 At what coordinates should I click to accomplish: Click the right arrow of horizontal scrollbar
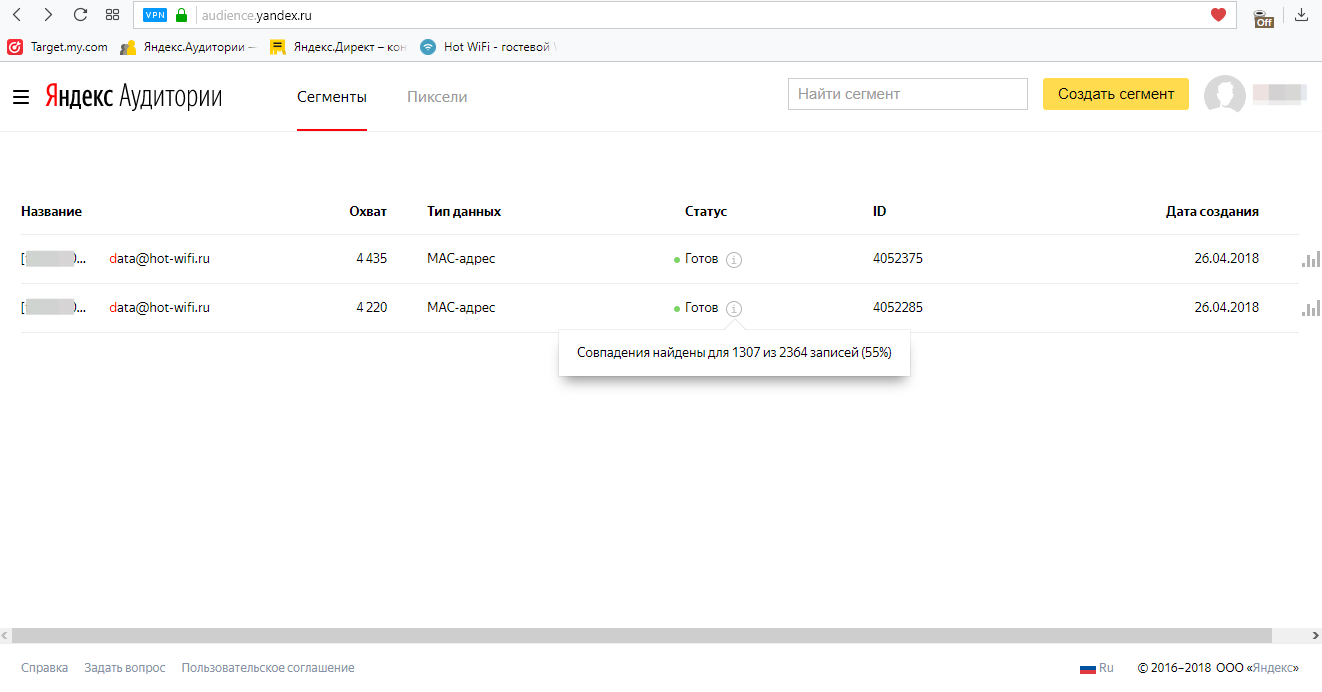pos(1315,636)
